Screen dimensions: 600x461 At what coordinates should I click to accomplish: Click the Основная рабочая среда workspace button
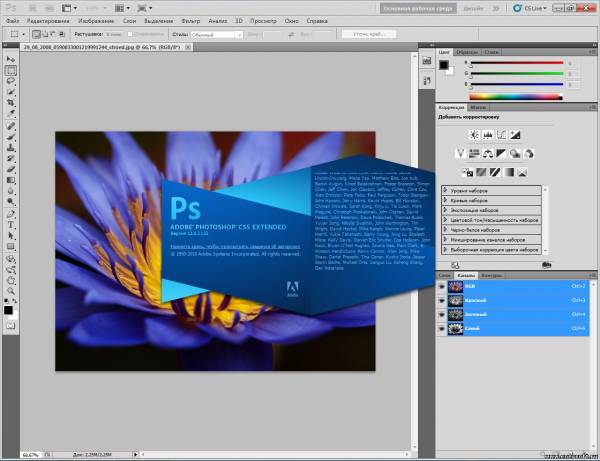click(418, 8)
